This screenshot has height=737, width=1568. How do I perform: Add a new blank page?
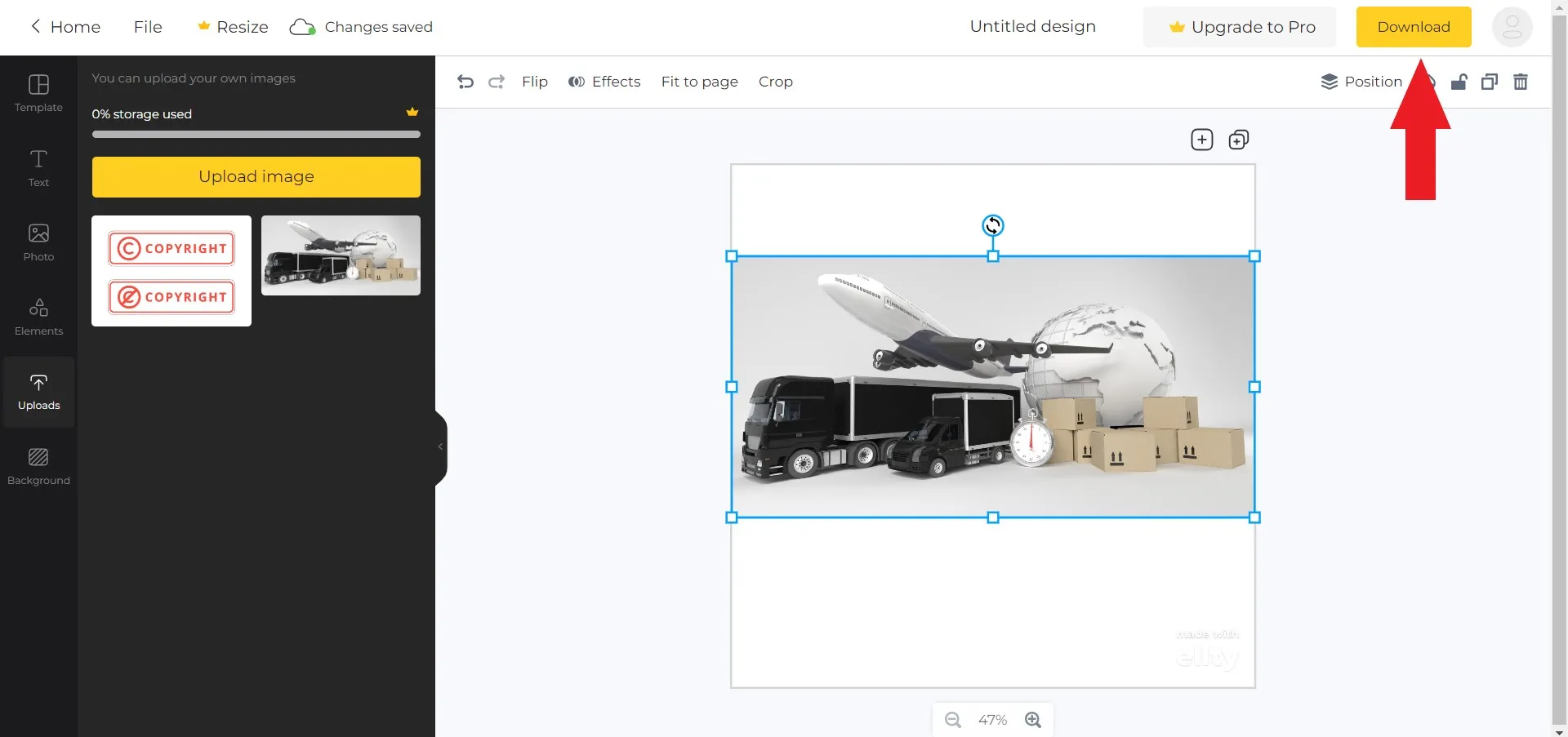tap(1201, 140)
